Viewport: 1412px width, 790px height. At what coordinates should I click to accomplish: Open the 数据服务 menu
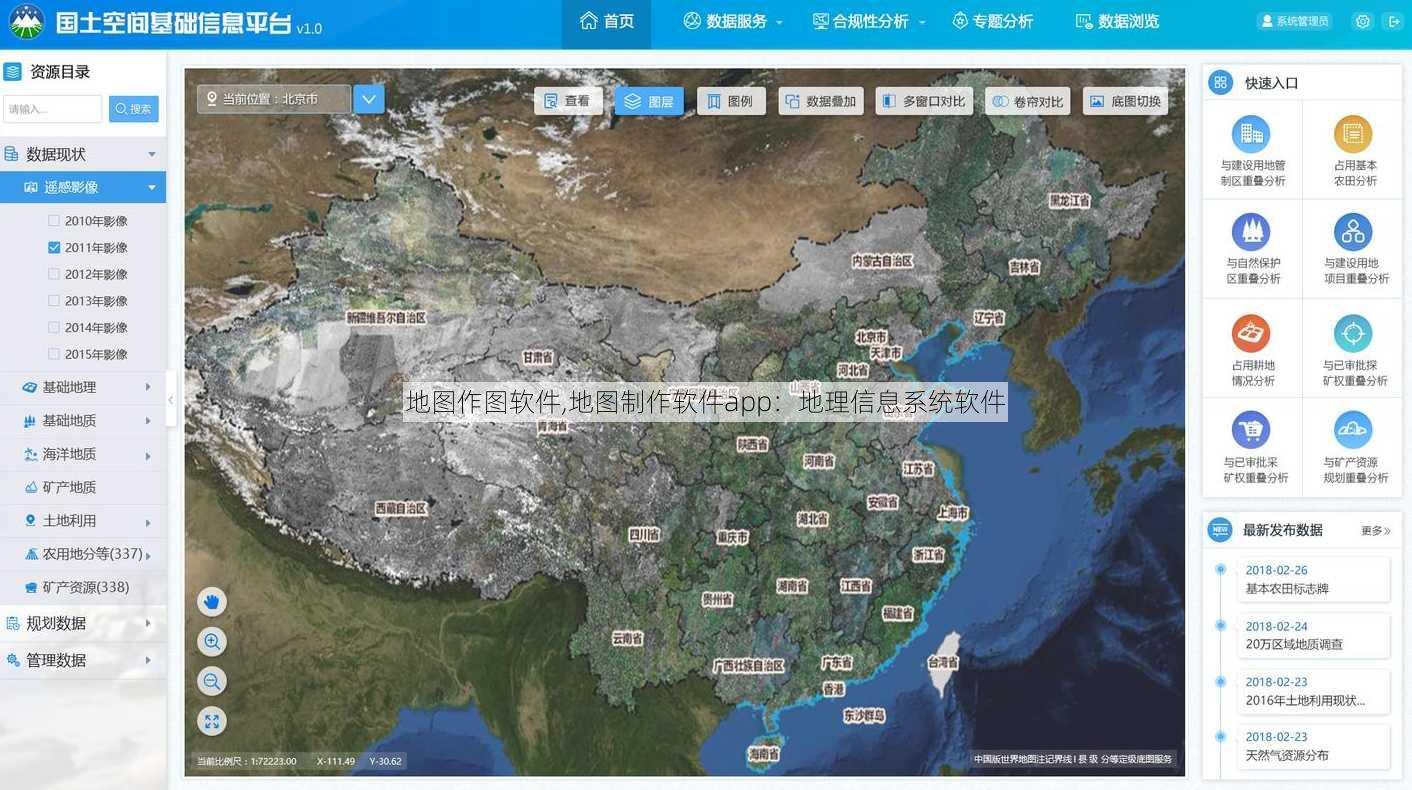(733, 21)
